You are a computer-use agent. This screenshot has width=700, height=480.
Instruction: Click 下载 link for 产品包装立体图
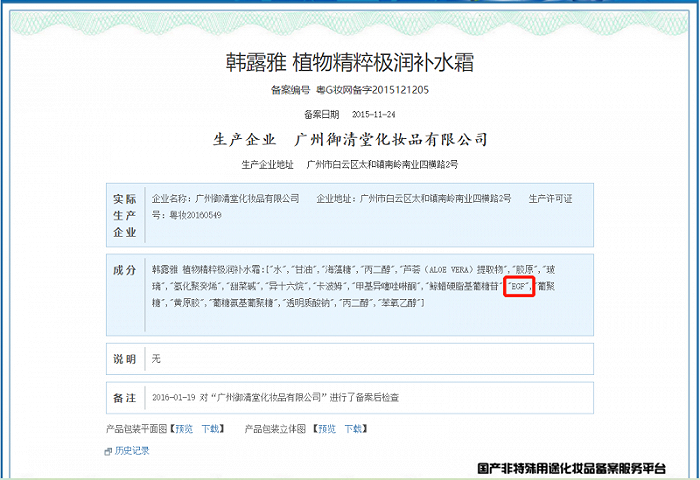tap(353, 429)
